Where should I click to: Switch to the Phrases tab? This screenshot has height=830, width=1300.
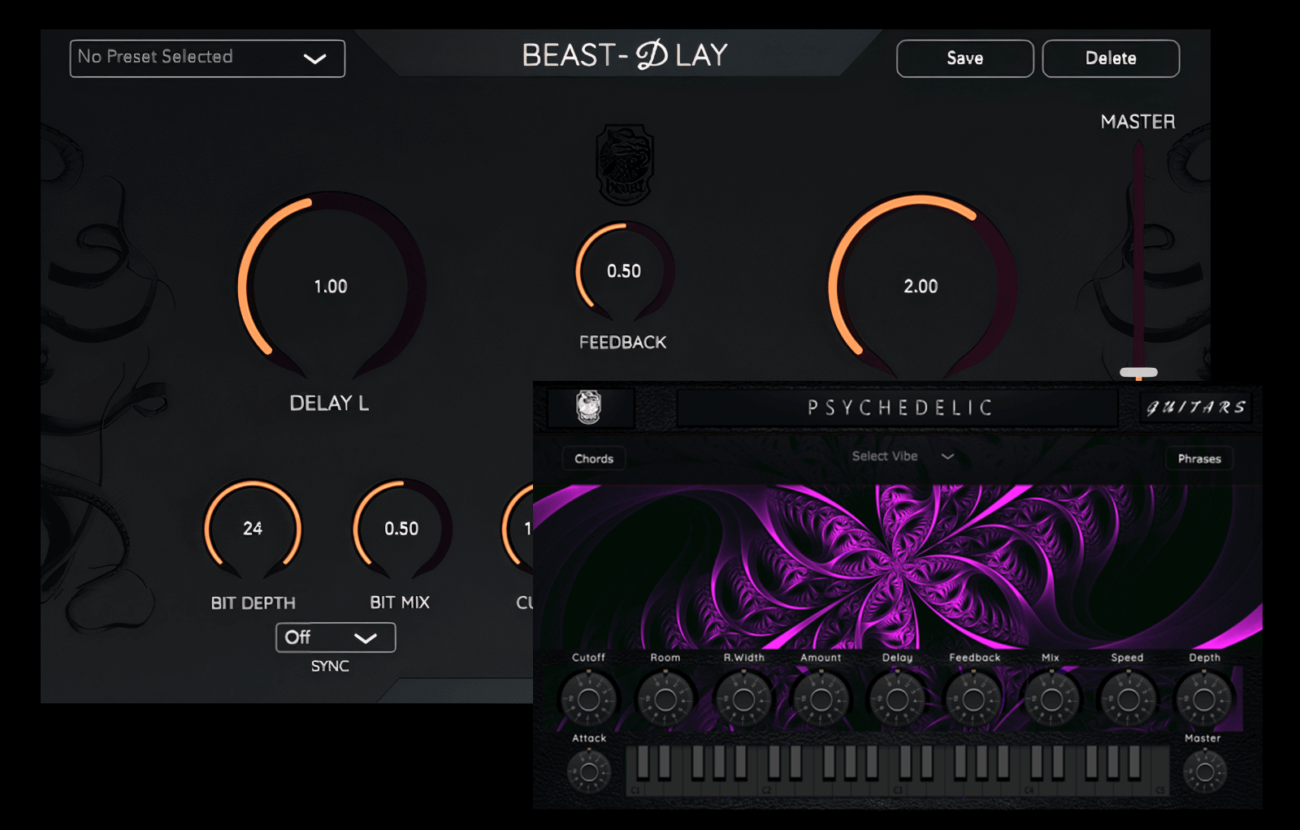pyautogui.click(x=1199, y=458)
